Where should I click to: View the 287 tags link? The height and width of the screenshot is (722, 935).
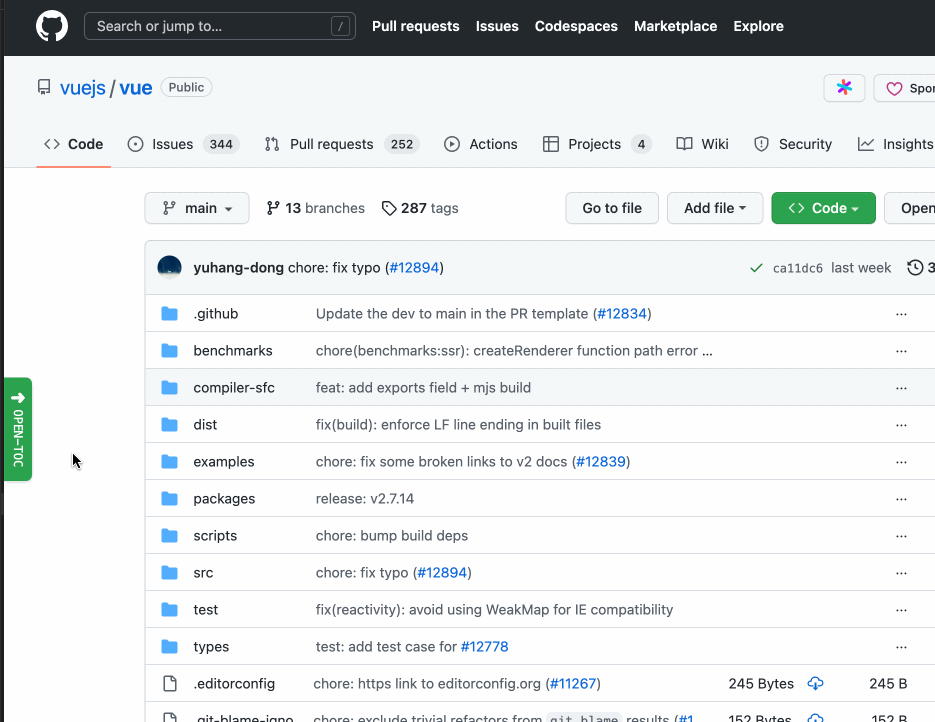[x=420, y=208]
